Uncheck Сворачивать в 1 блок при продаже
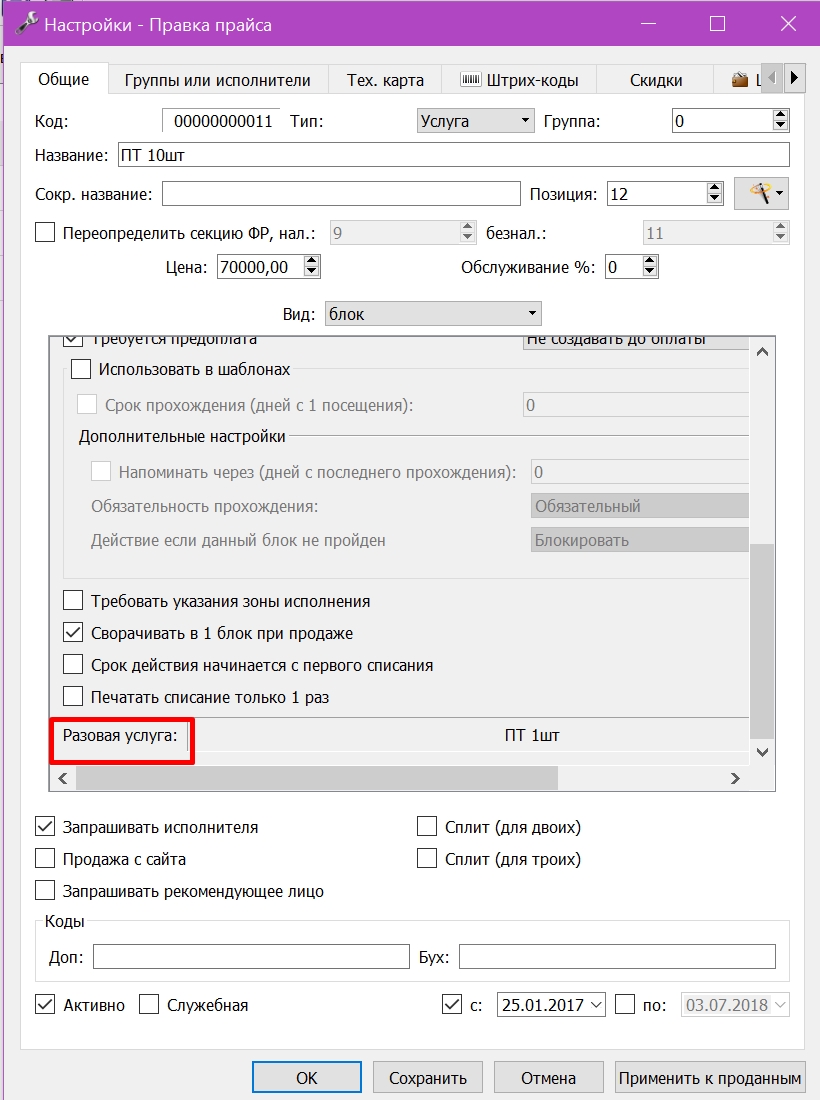Image resolution: width=820 pixels, height=1100 pixels. click(x=73, y=633)
